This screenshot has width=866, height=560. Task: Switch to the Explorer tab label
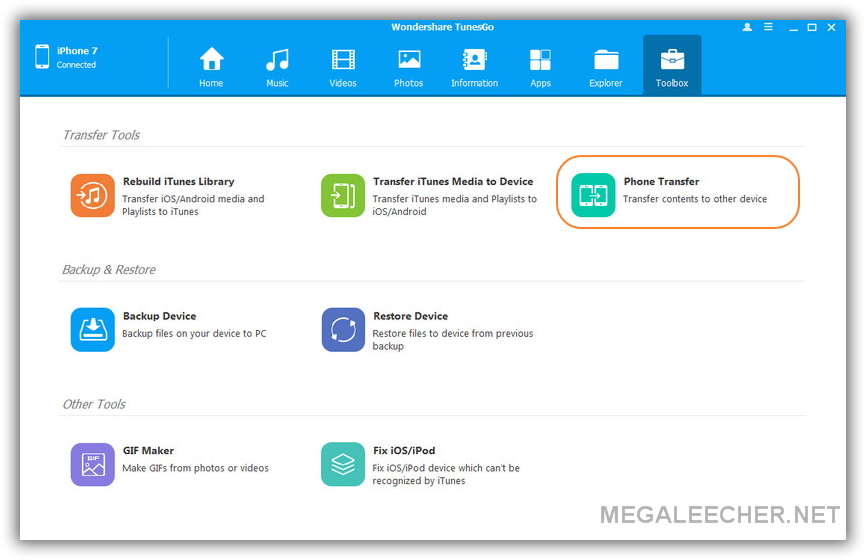[606, 83]
